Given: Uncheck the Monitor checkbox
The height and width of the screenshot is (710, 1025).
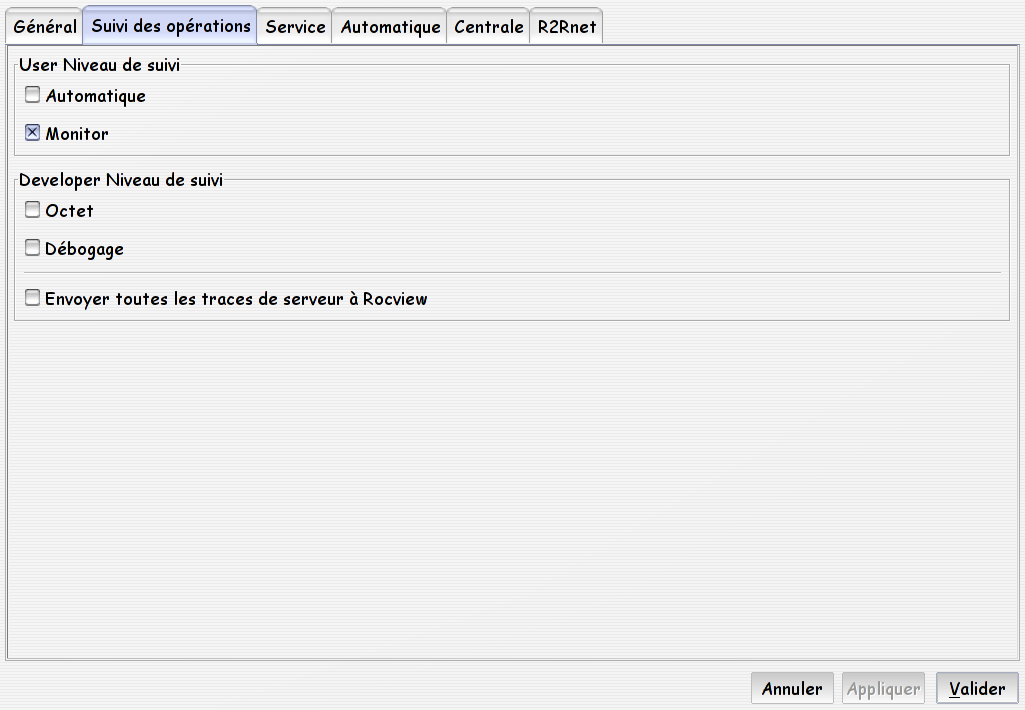Looking at the screenshot, I should (x=32, y=133).
